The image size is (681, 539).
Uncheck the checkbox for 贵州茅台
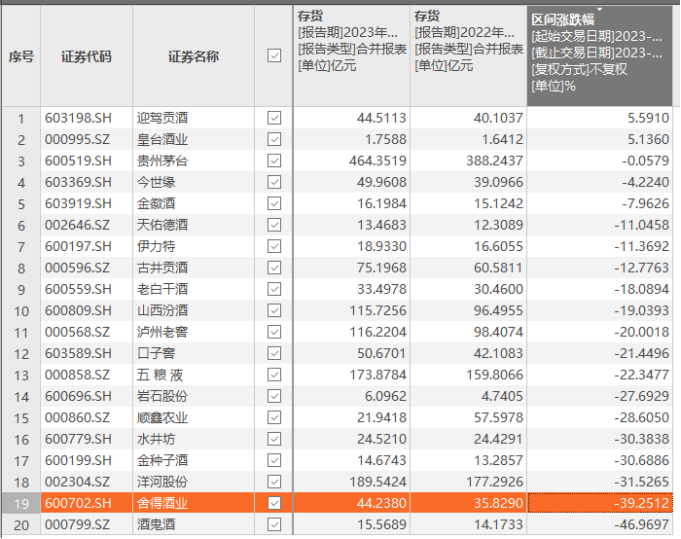coord(274,161)
